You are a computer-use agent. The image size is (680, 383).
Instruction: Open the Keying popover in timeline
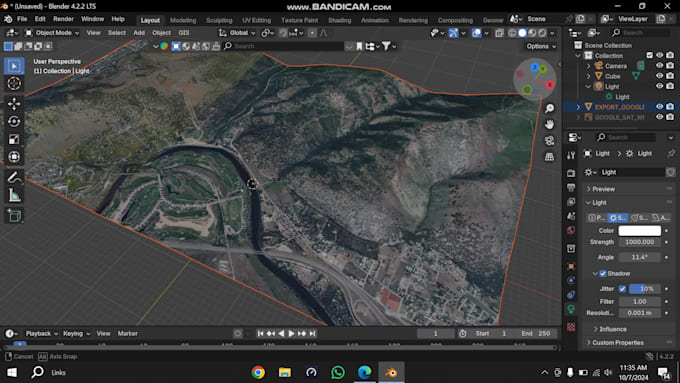76,334
